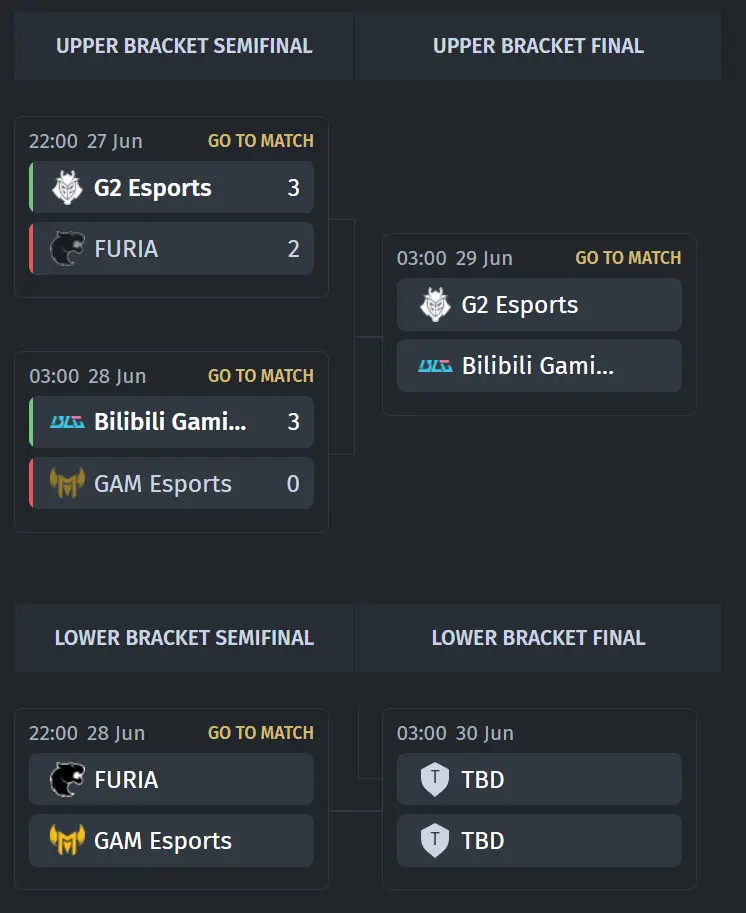Select Upper Bracket Semifinal header
This screenshot has width=746, height=913.
[184, 46]
